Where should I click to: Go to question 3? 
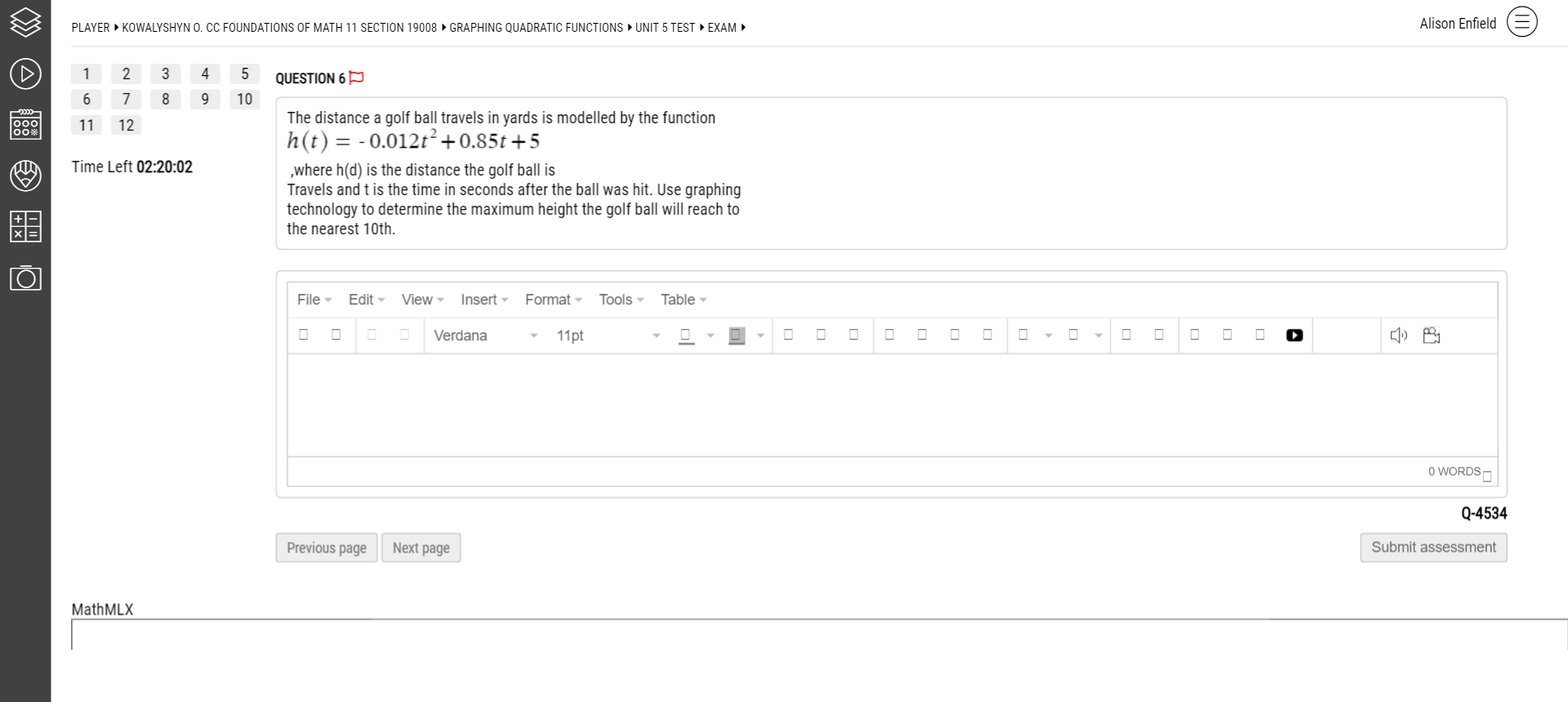tap(166, 73)
